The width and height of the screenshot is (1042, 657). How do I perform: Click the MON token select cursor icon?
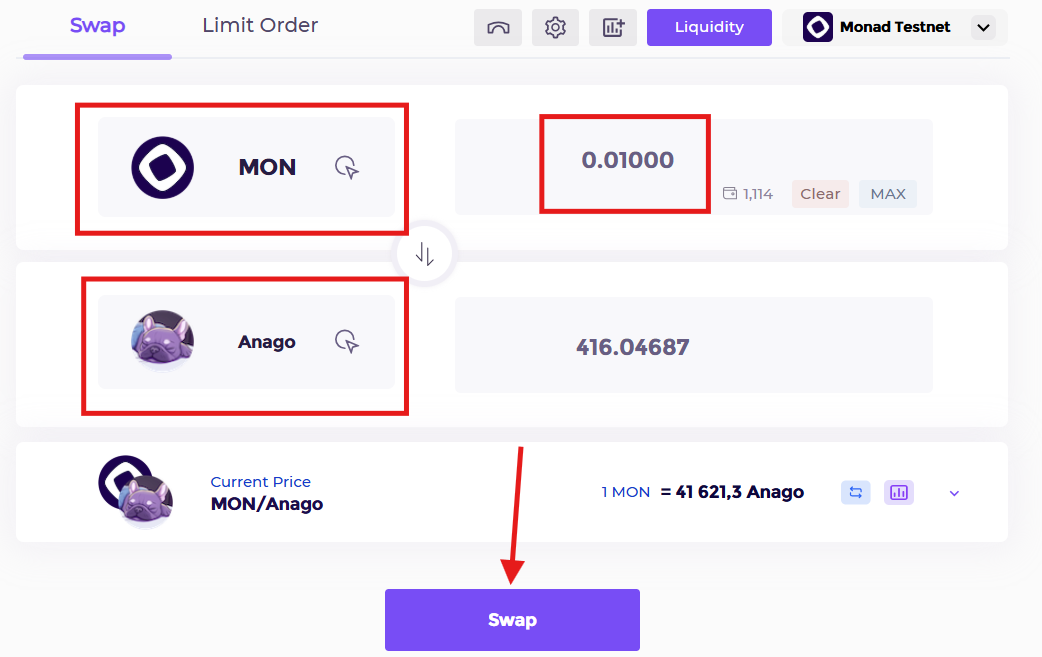pyautogui.click(x=347, y=167)
